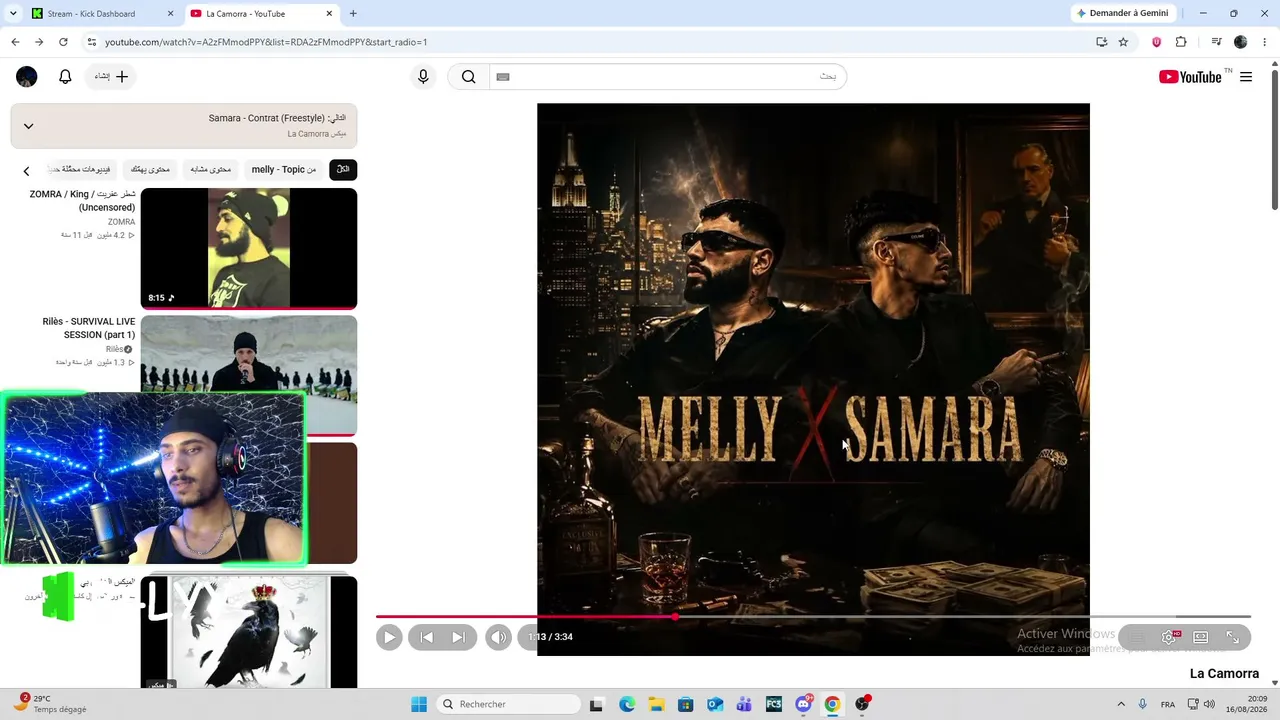Select the 'محتوى مشابه' filter chip
The image size is (1280, 720).
[x=211, y=170]
